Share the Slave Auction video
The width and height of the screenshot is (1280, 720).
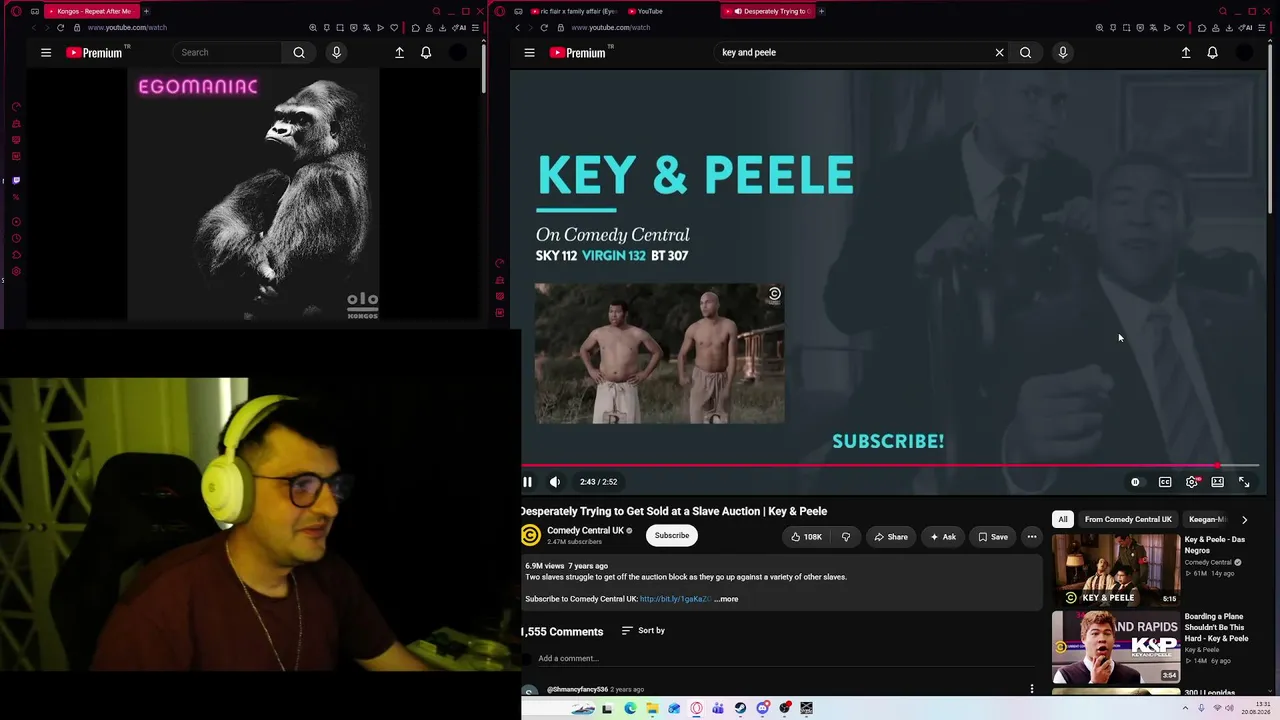(891, 537)
